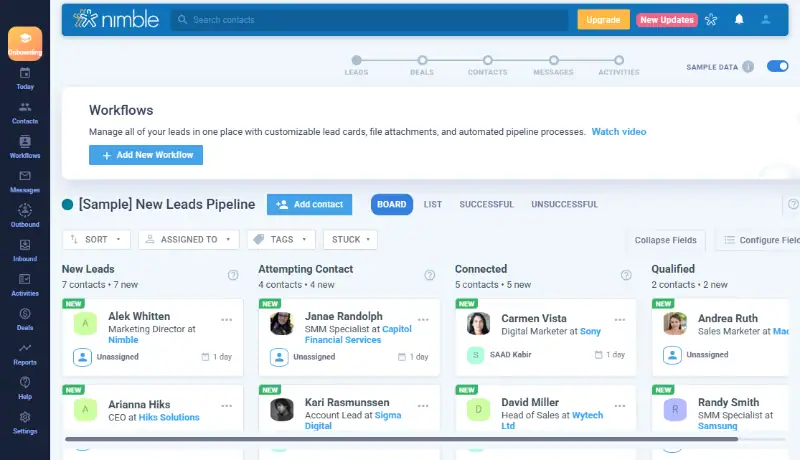Click Add New Workflow button

click(146, 155)
